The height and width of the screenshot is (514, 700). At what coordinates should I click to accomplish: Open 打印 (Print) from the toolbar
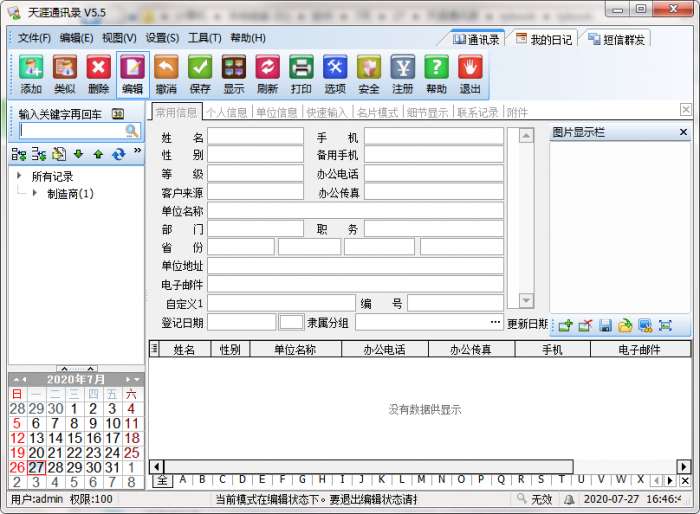(x=301, y=68)
